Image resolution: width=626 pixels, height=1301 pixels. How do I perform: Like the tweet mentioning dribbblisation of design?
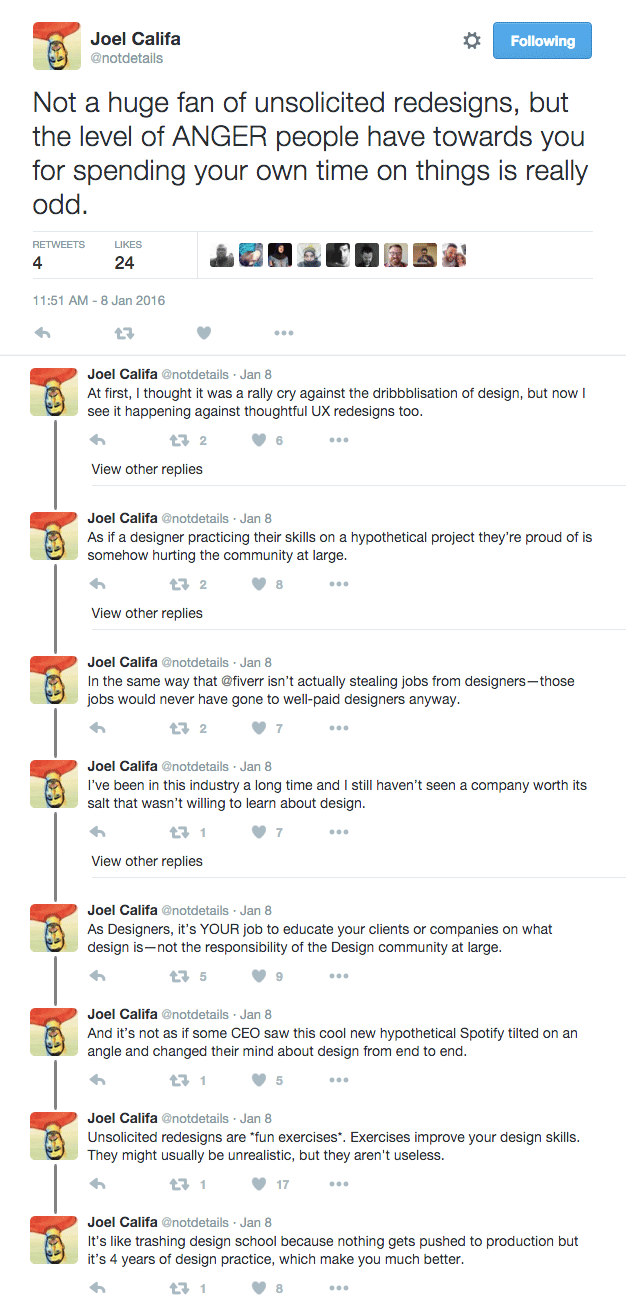pyautogui.click(x=259, y=440)
